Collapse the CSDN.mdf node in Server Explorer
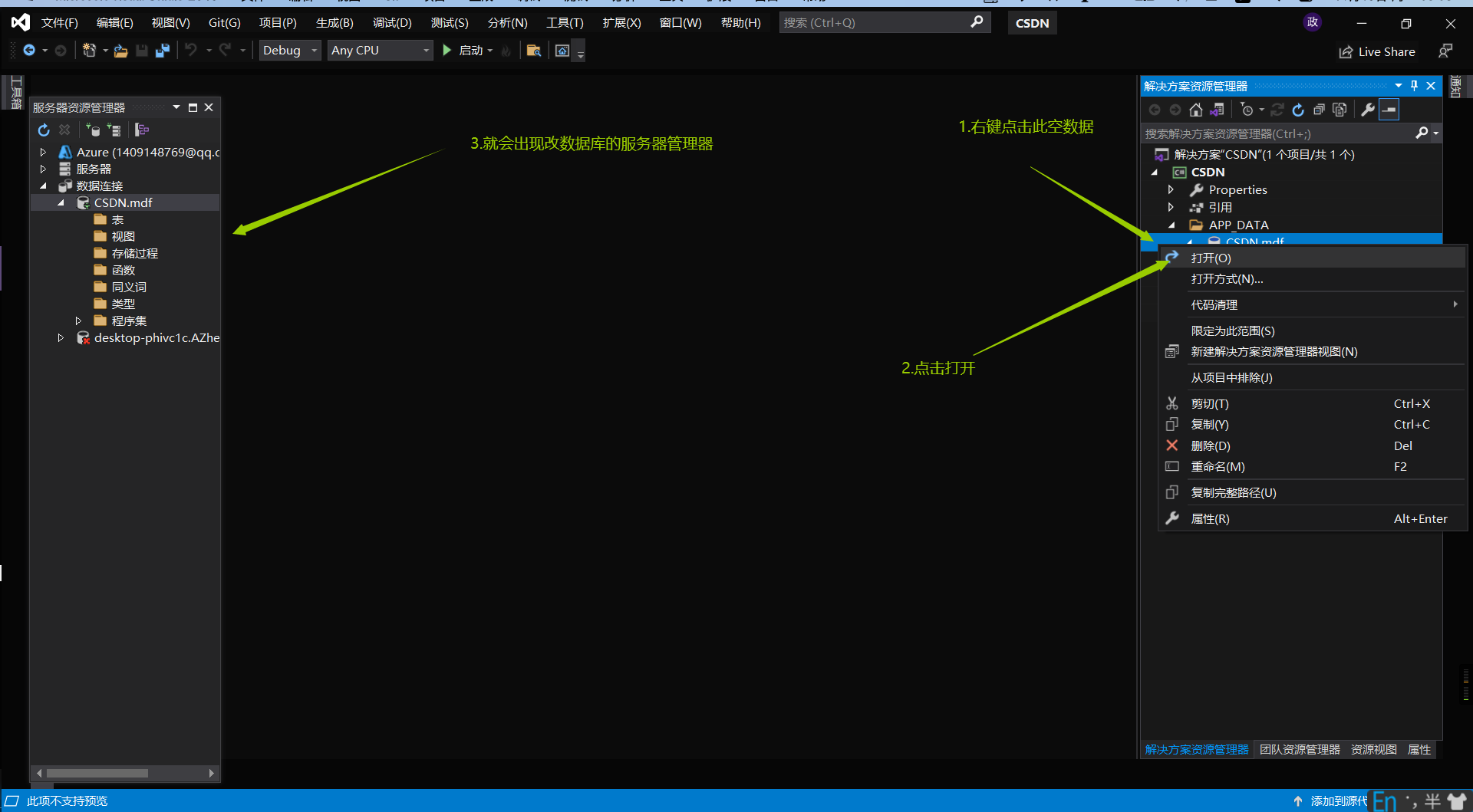 pyautogui.click(x=61, y=202)
